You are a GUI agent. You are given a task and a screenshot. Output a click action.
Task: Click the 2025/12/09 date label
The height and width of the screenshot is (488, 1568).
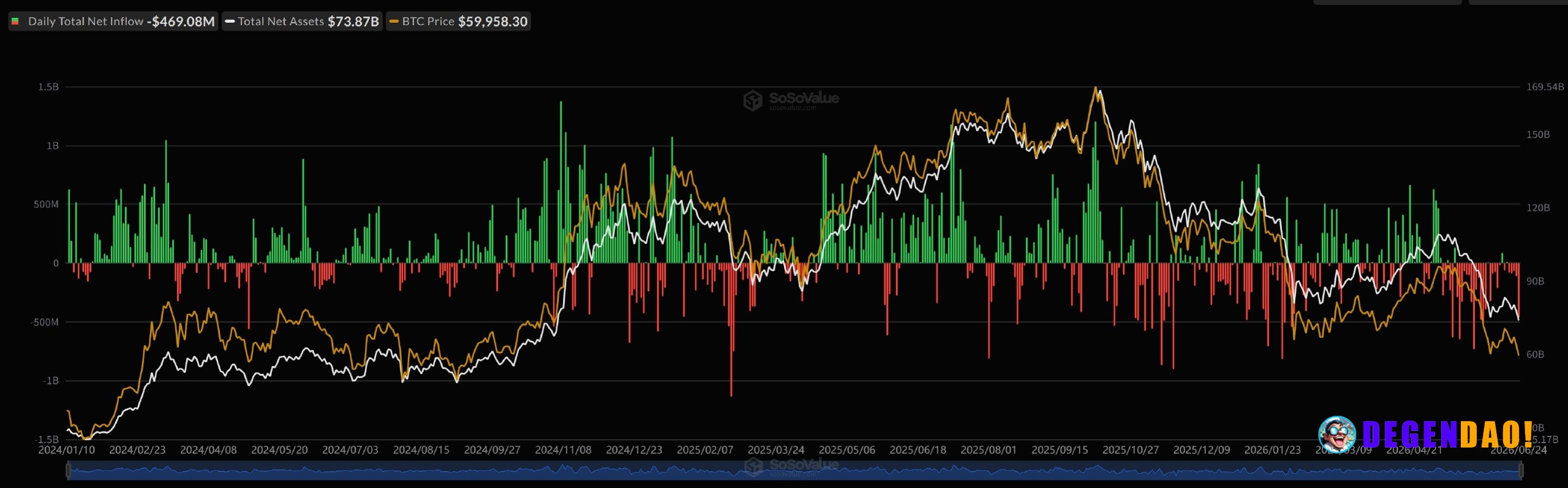point(1202,450)
